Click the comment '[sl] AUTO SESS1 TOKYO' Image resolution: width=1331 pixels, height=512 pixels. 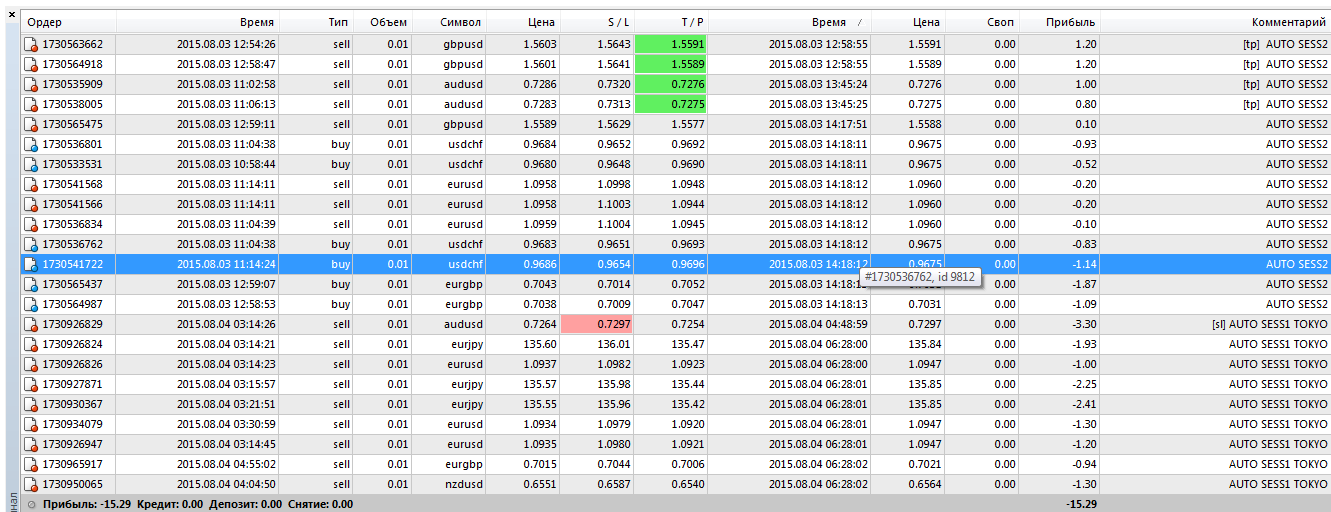(1269, 324)
